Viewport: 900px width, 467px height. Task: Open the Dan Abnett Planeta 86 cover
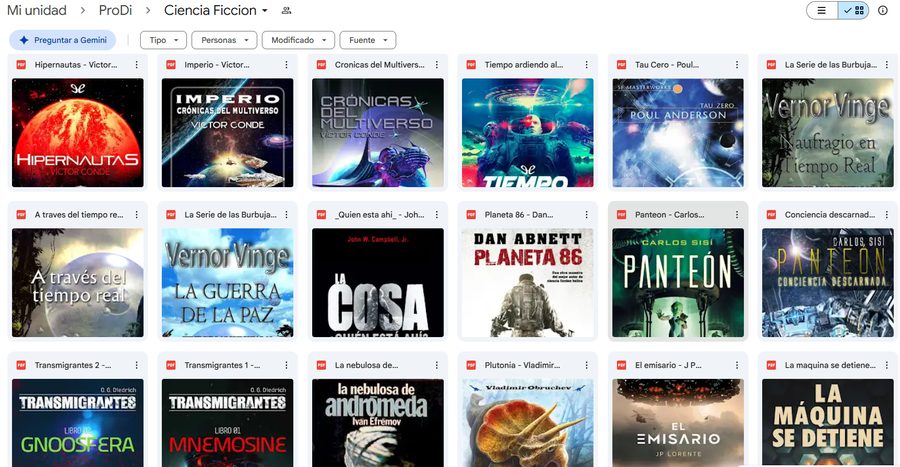click(528, 283)
